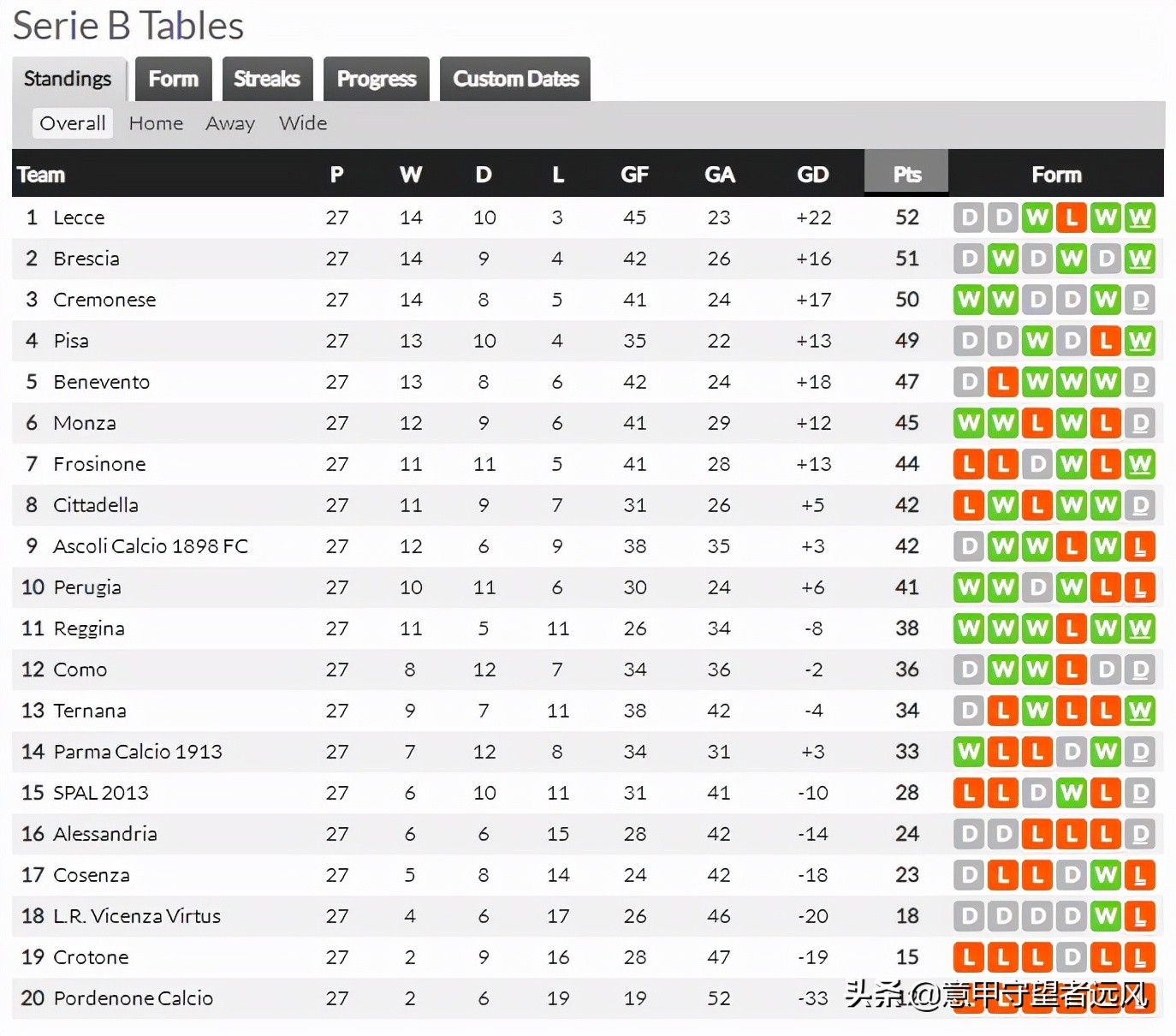Sort table by Pts column
The height and width of the screenshot is (1036, 1176).
[906, 175]
